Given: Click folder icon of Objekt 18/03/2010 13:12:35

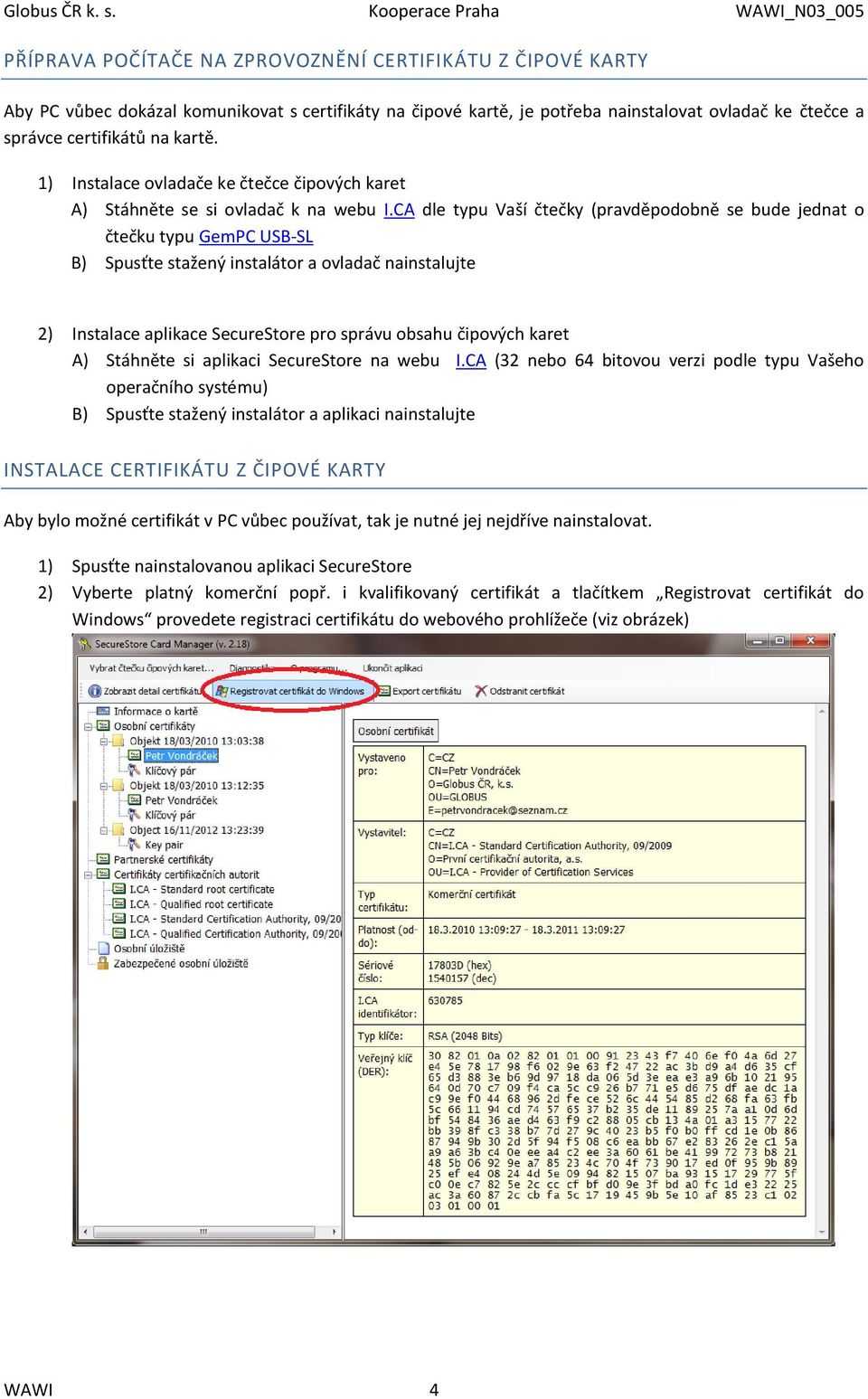Looking at the screenshot, I should [119, 786].
